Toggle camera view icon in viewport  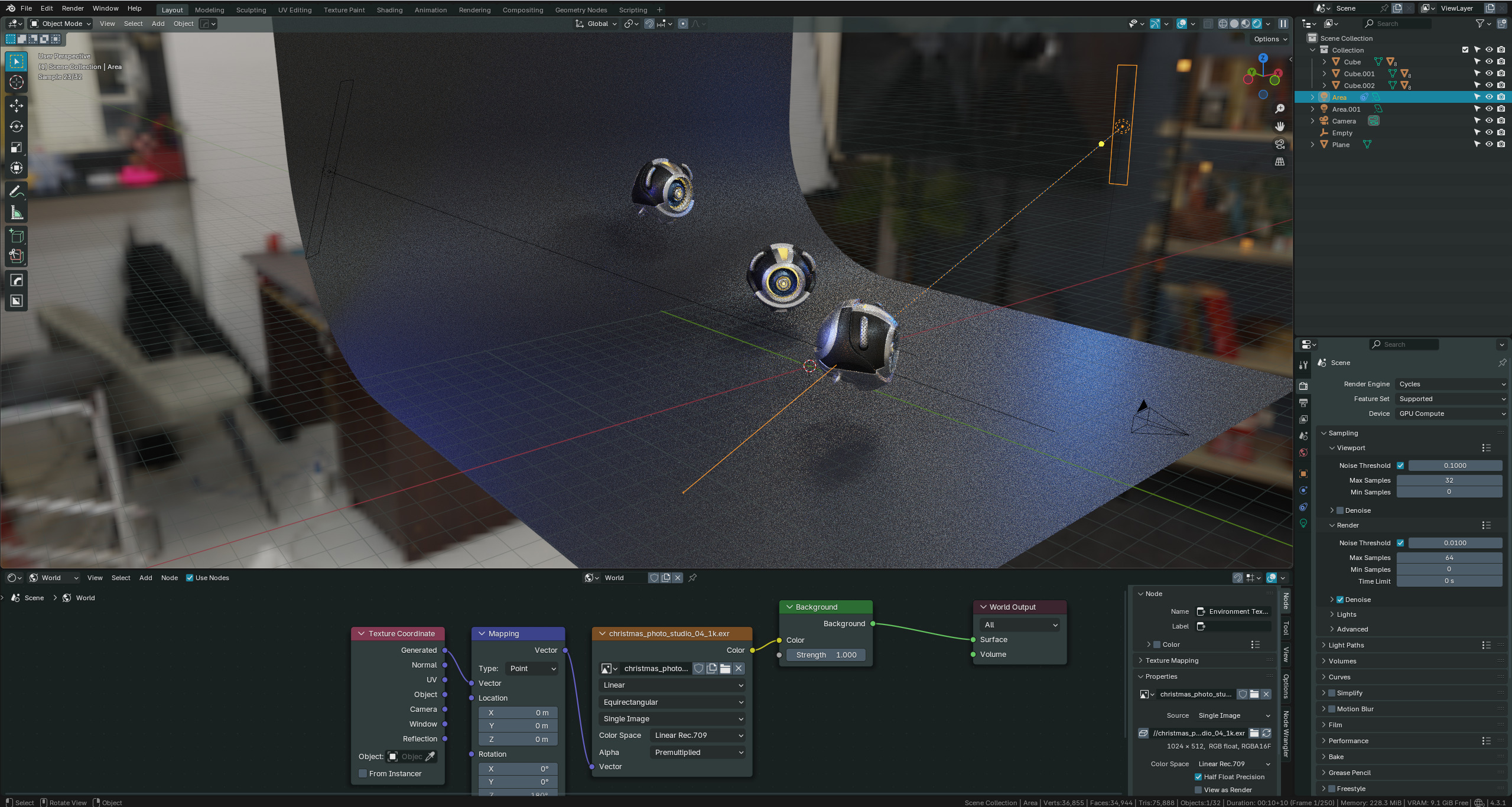[x=1280, y=144]
